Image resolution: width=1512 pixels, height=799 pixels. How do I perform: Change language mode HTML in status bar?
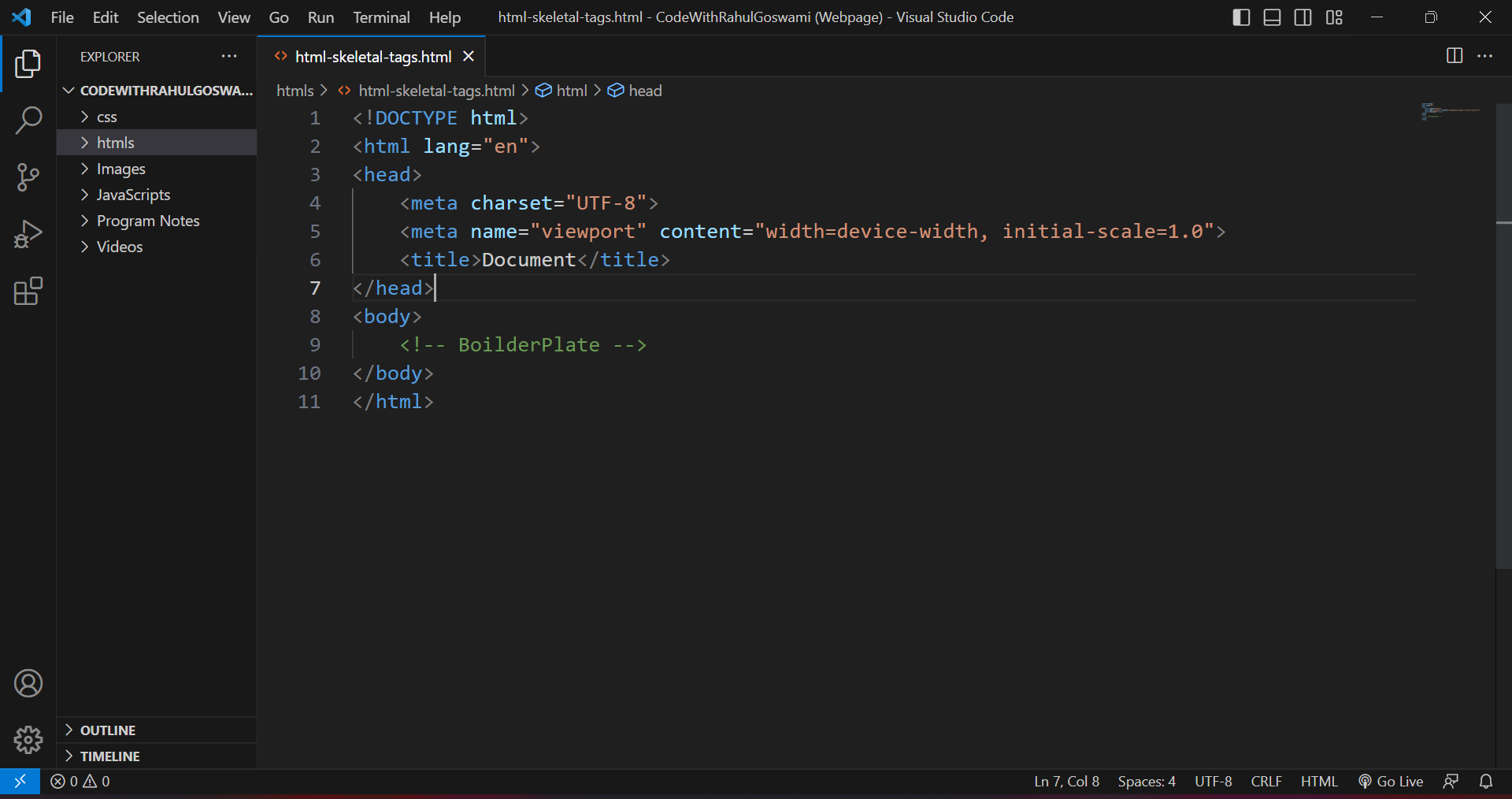point(1319,782)
